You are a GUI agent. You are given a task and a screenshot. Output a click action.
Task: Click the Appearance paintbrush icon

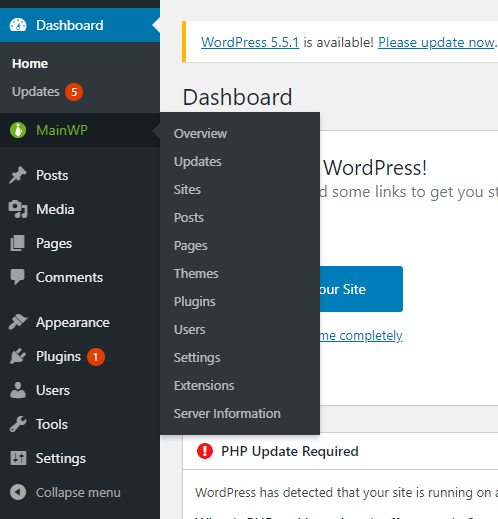pyautogui.click(x=18, y=322)
